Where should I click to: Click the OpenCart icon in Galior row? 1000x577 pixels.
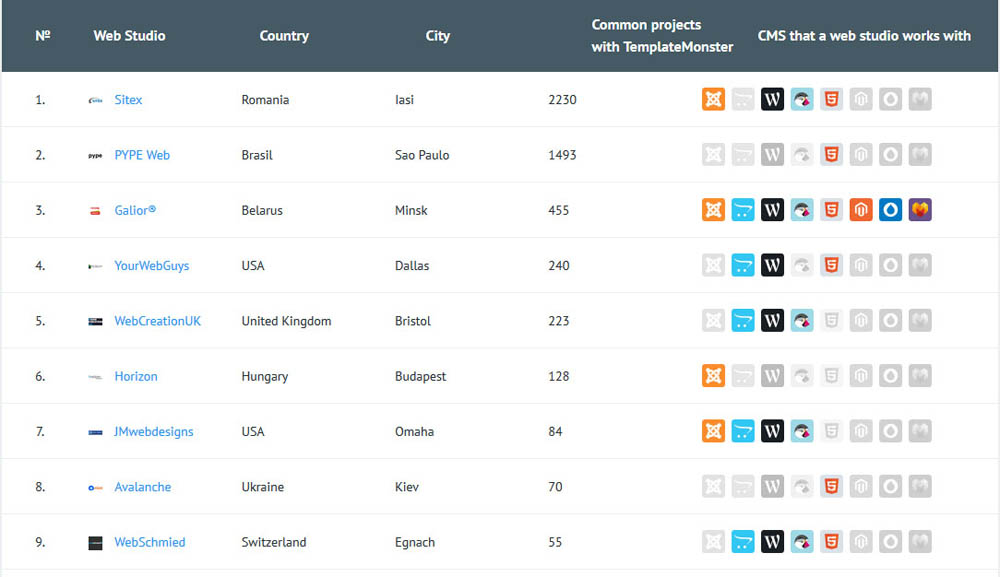click(743, 210)
